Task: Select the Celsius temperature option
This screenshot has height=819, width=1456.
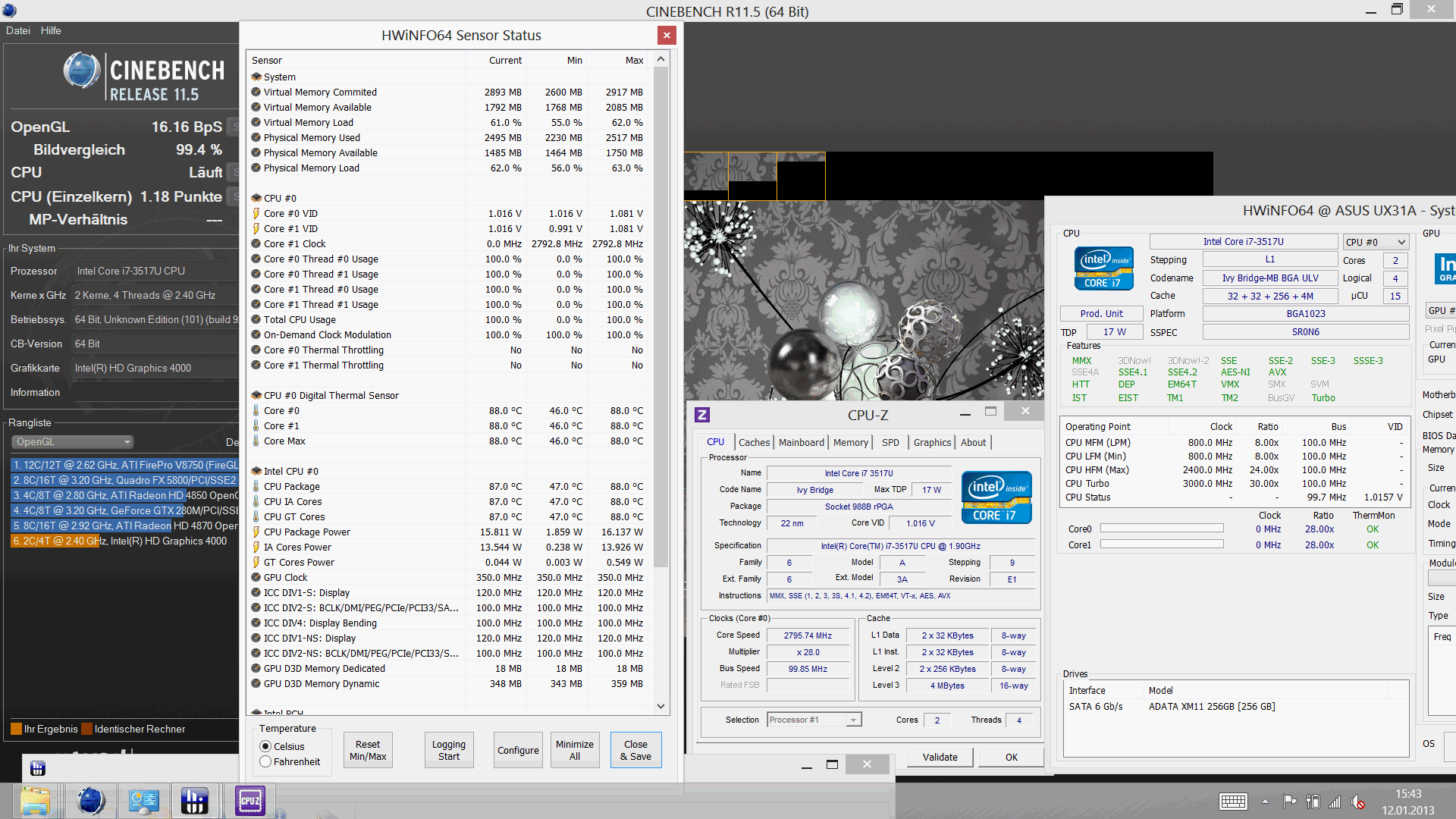Action: (x=265, y=746)
